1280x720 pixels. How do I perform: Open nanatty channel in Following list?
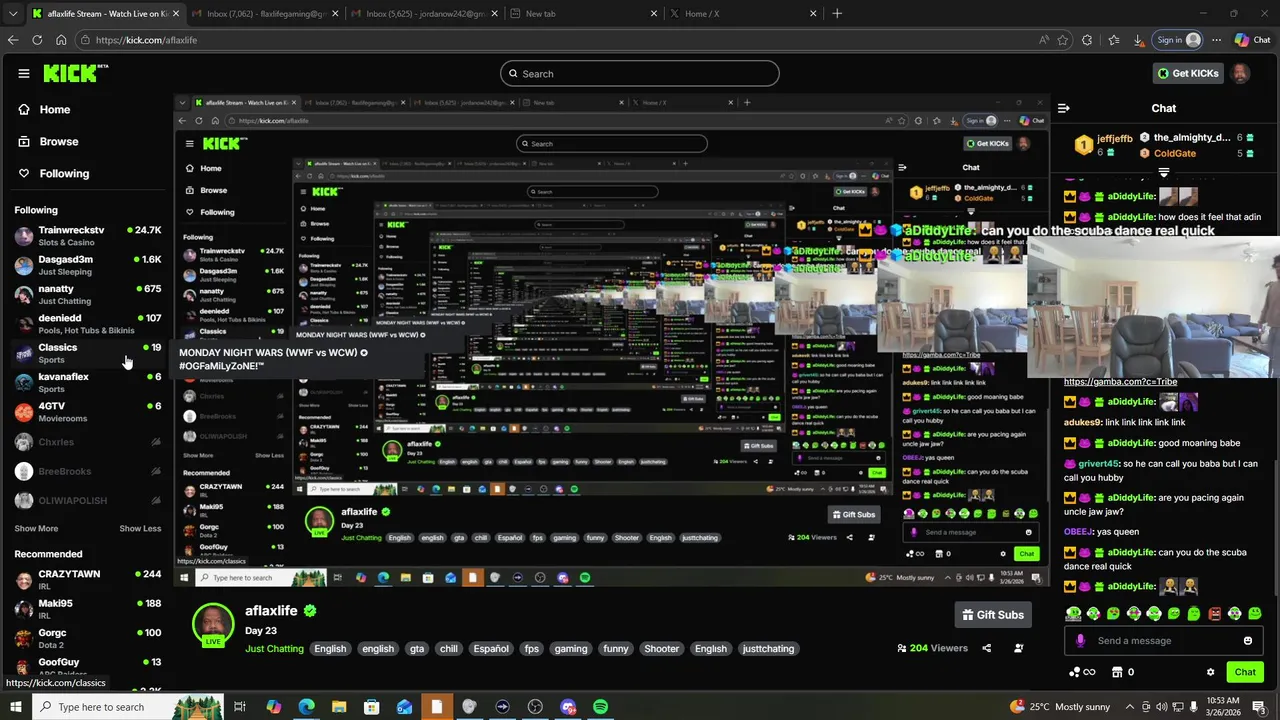(x=88, y=294)
